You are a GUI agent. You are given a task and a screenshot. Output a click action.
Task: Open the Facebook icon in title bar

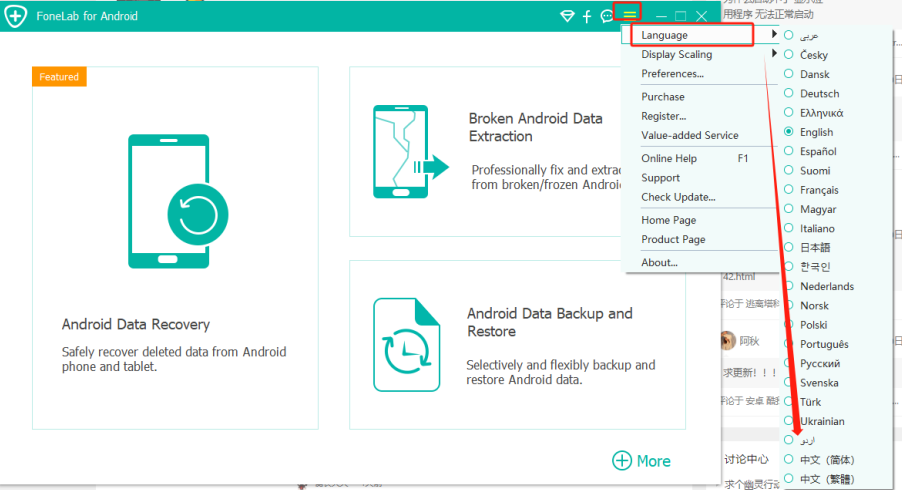click(587, 16)
